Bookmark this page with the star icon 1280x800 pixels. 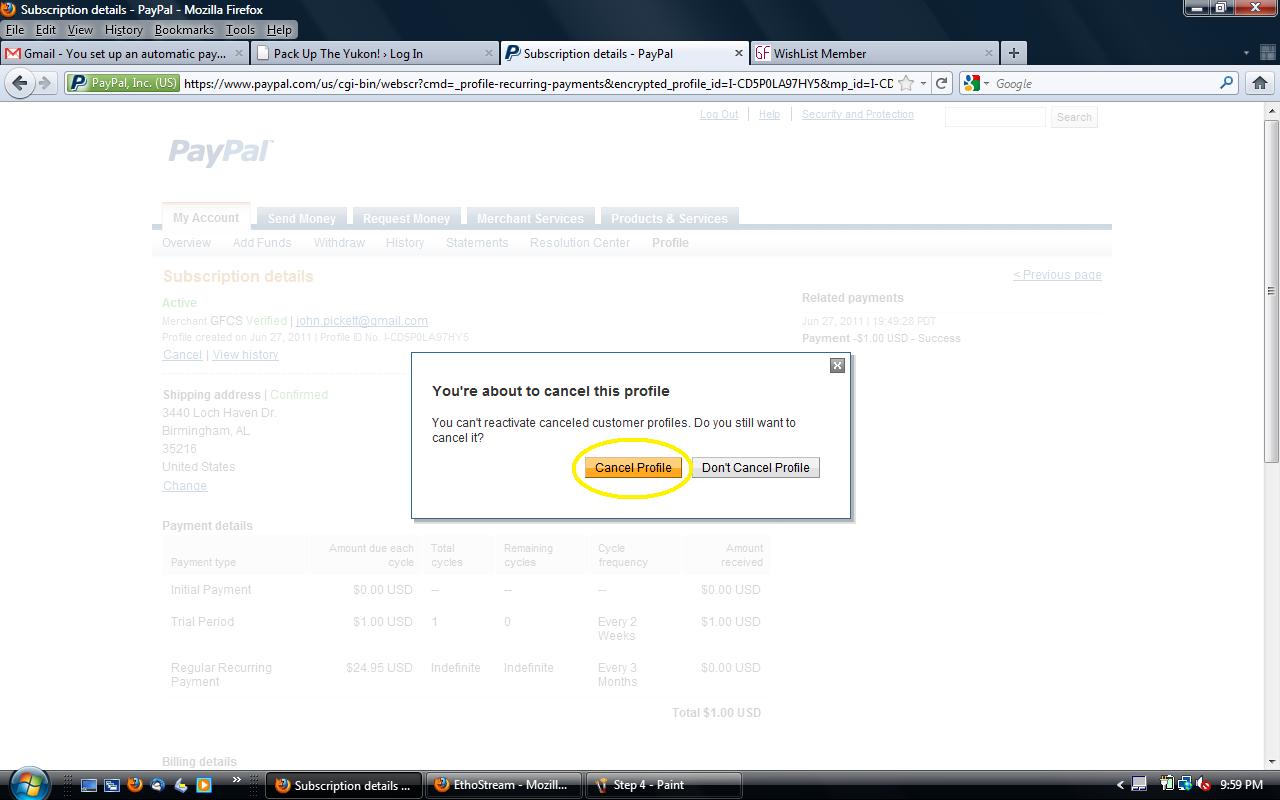[906, 83]
